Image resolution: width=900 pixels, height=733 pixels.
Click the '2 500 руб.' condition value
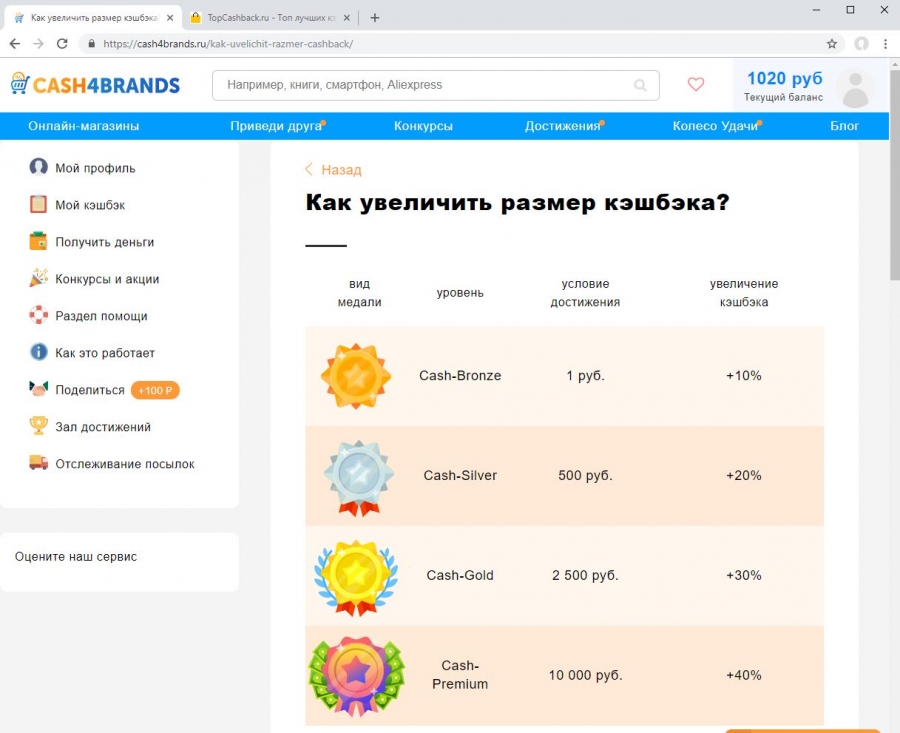coord(585,575)
